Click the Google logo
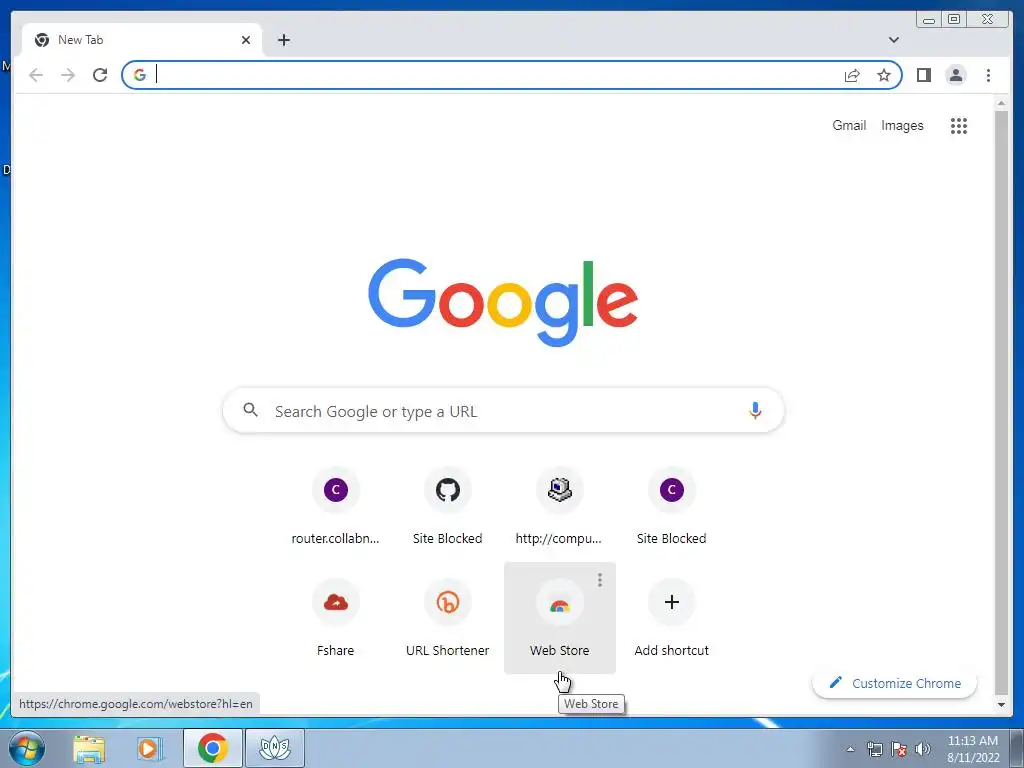The height and width of the screenshot is (768, 1024). coord(503,302)
